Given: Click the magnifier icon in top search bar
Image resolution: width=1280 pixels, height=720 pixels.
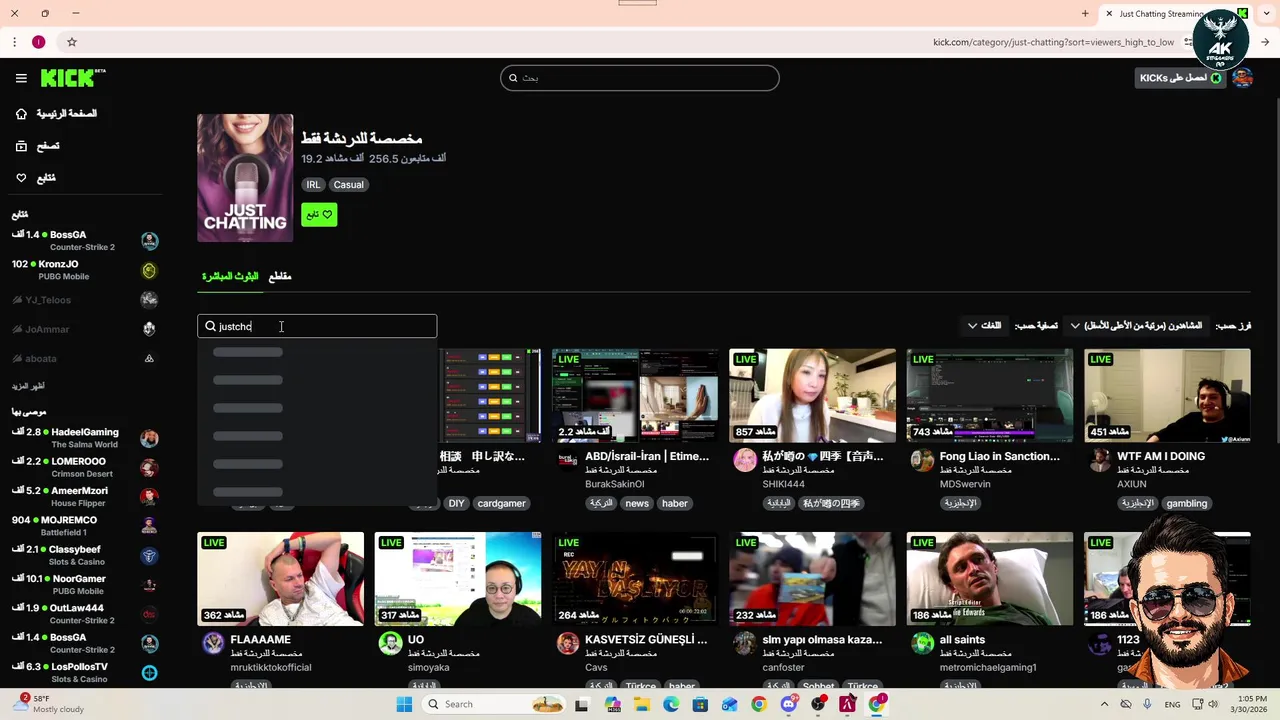Looking at the screenshot, I should pyautogui.click(x=513, y=78).
